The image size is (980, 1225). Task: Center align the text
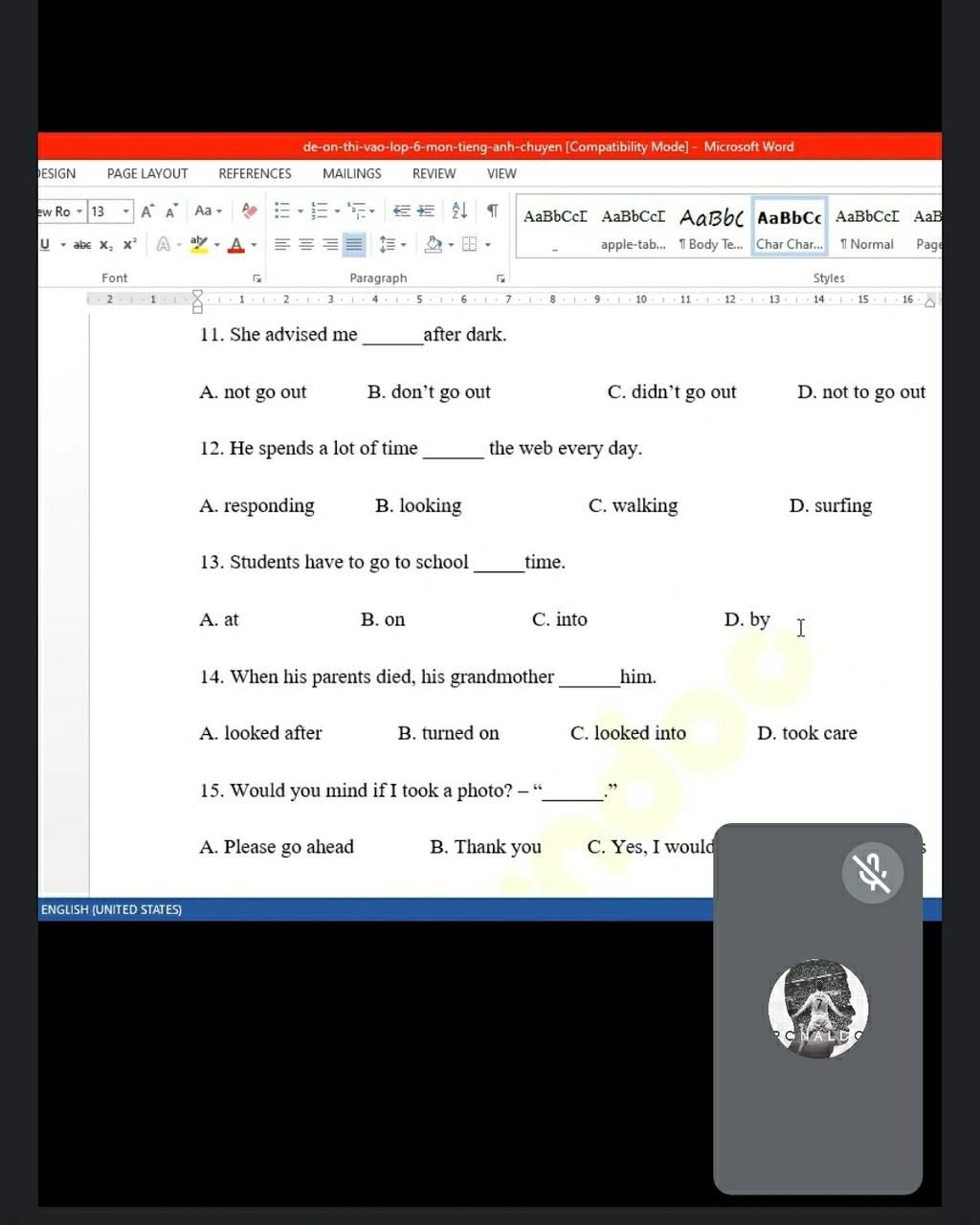tap(306, 245)
